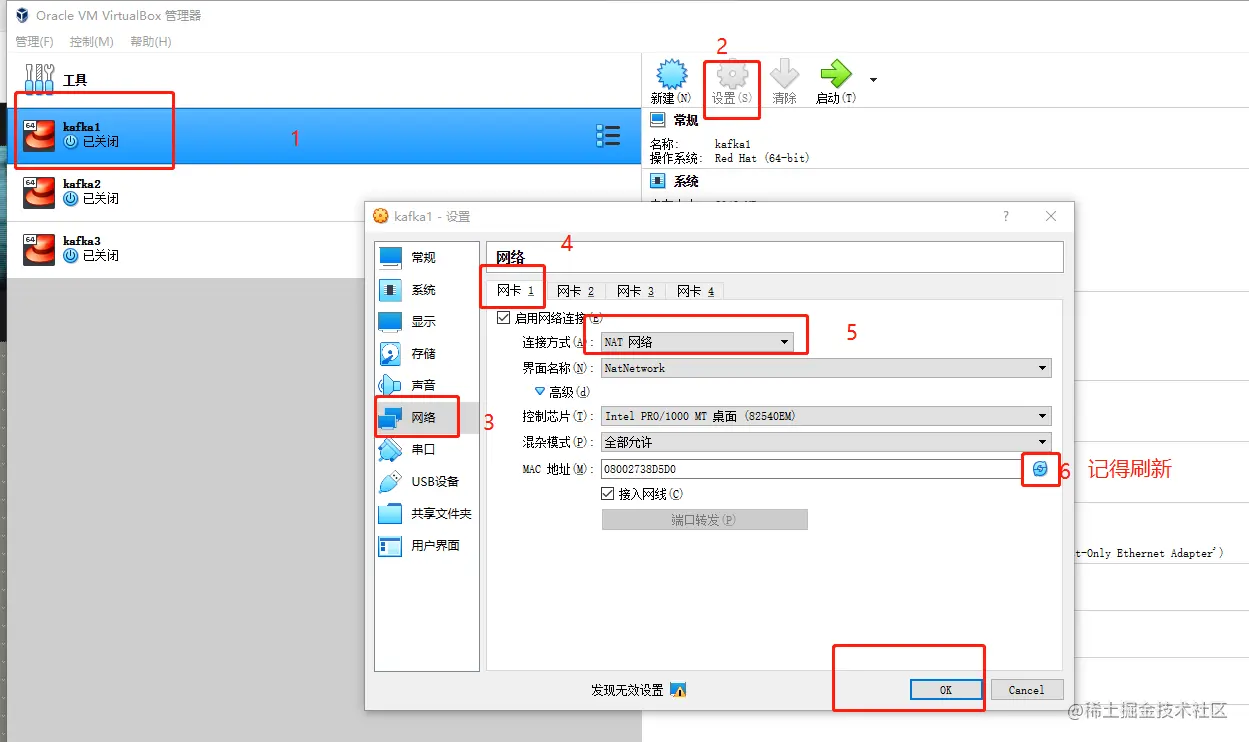The width and height of the screenshot is (1249, 742).
Task: Open Settings (设置) gear in toolbar
Action: tap(733, 75)
